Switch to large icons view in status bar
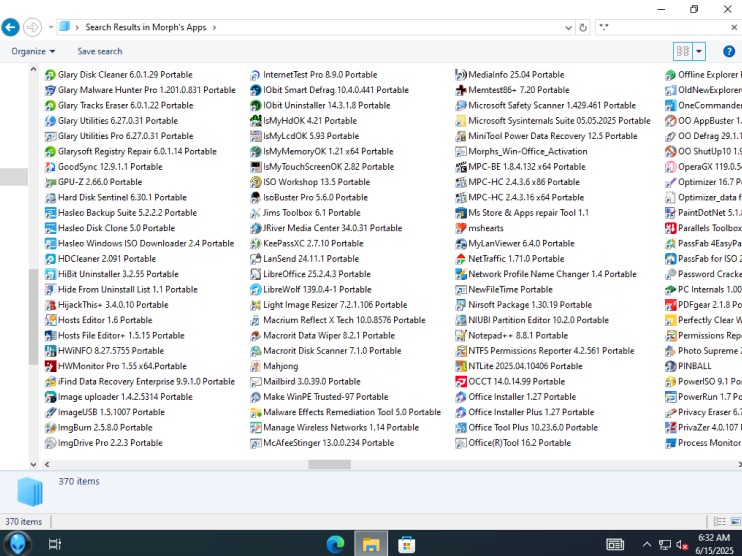Viewport: 742px width, 556px height. [x=735, y=521]
